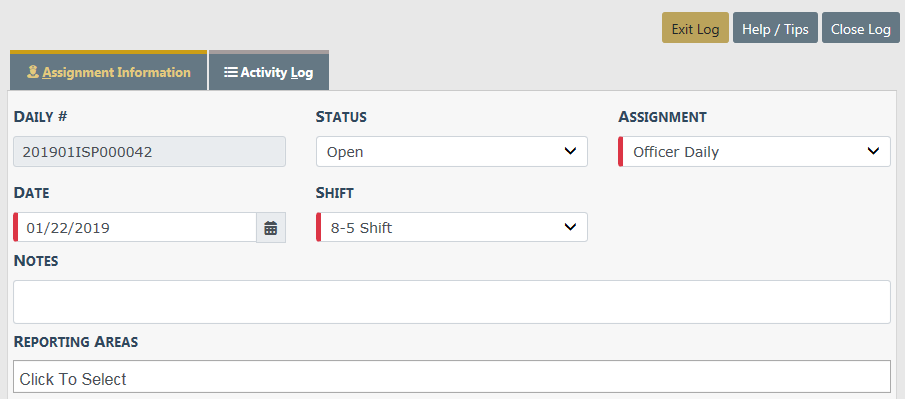Open the calendar date picker icon
Viewport: 905px width, 399px height.
tap(271, 228)
